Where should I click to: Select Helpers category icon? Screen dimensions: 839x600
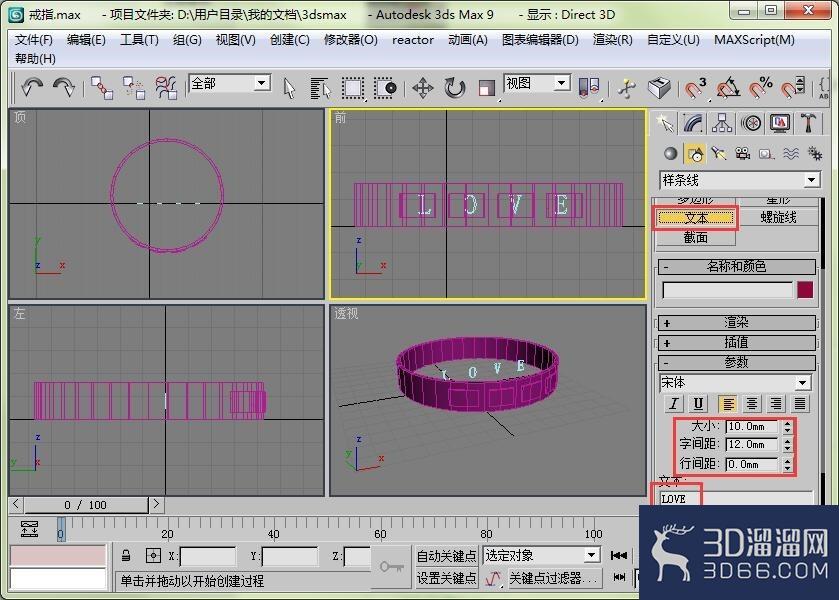767,154
